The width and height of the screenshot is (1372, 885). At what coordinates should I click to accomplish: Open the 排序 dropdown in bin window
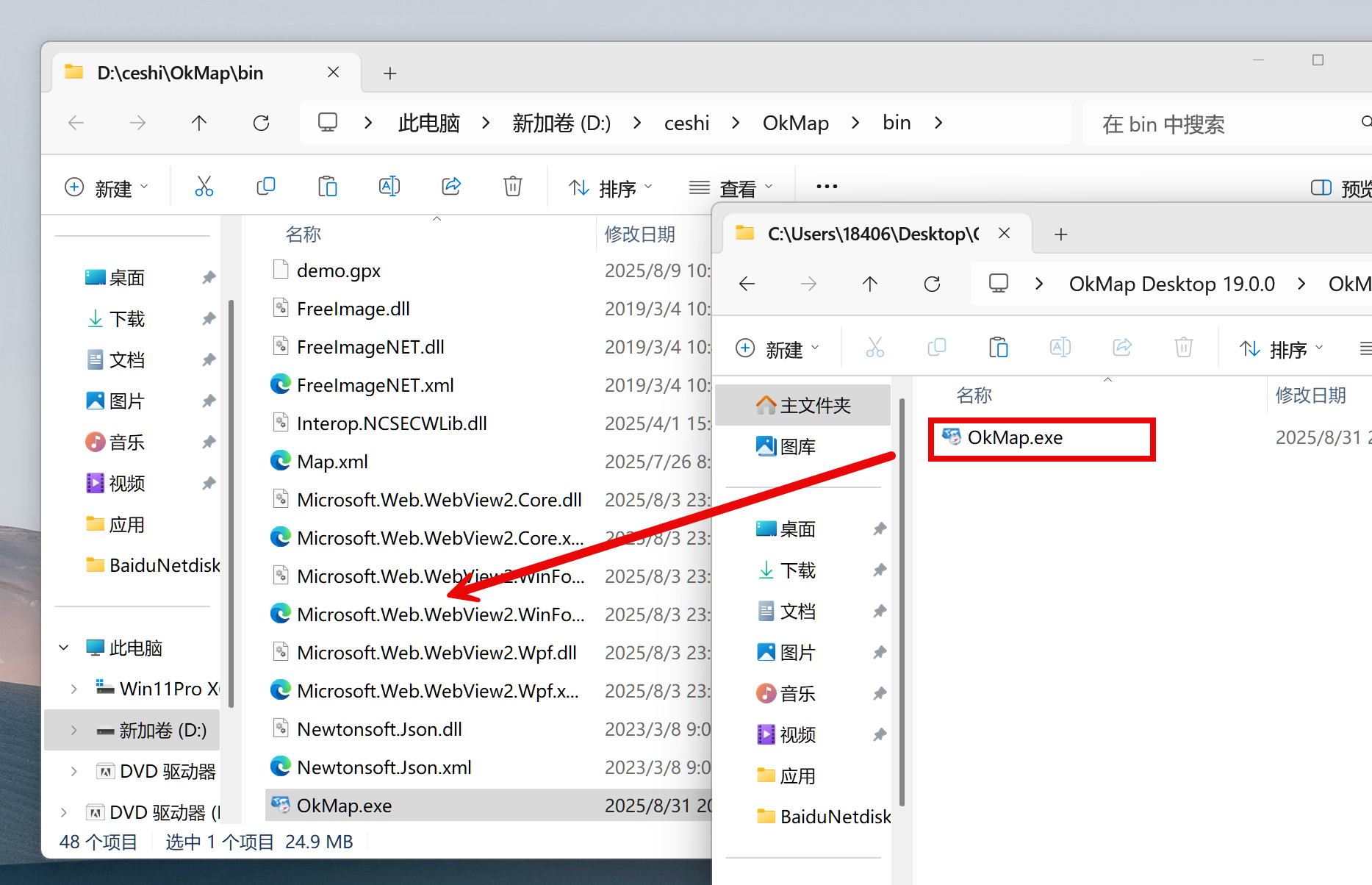pos(611,188)
